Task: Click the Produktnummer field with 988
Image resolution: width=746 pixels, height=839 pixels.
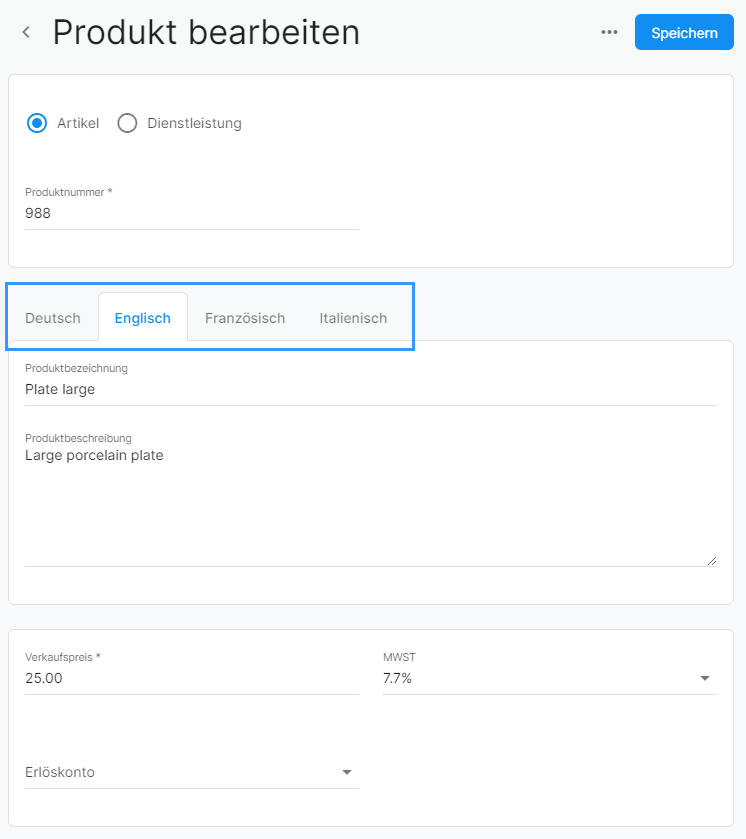Action: [192, 213]
